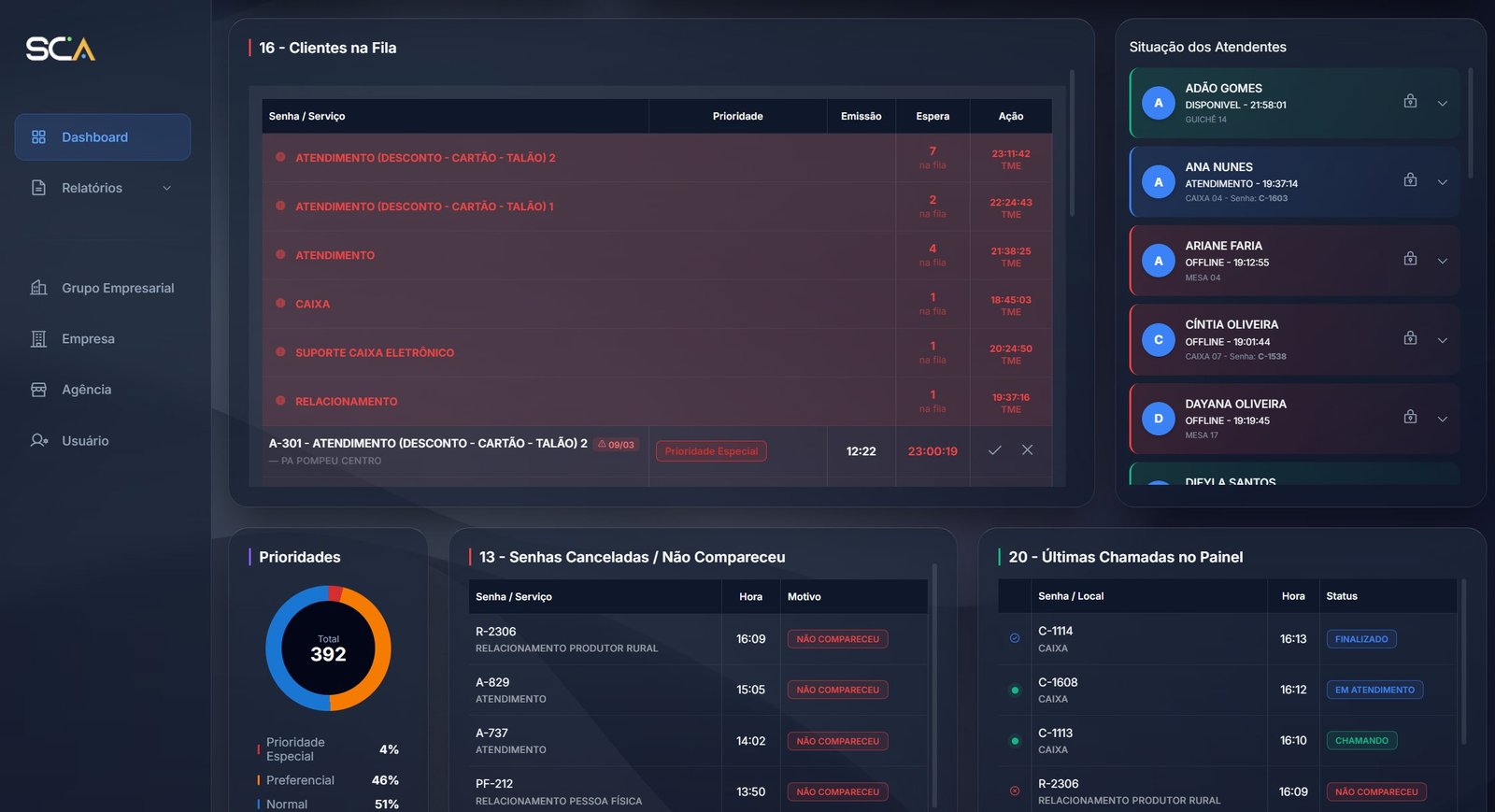Expand Adão Gomes attendant details
Image resolution: width=1495 pixels, height=812 pixels.
(1442, 104)
